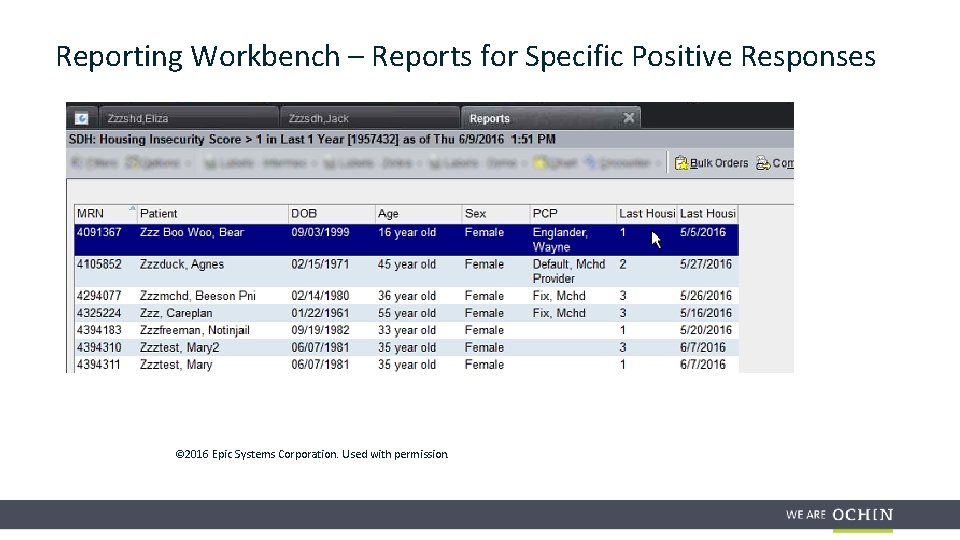Select patient Zzztest, Mary2
The image size is (960, 540).
[179, 348]
